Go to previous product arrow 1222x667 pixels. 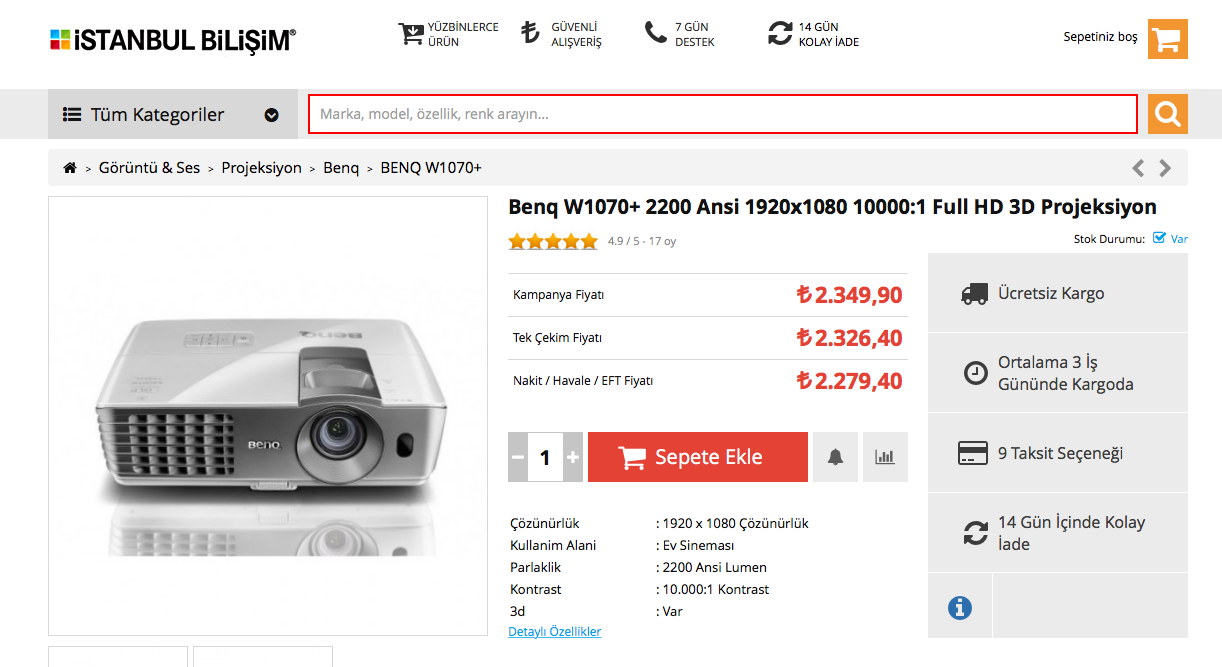coord(1139,168)
